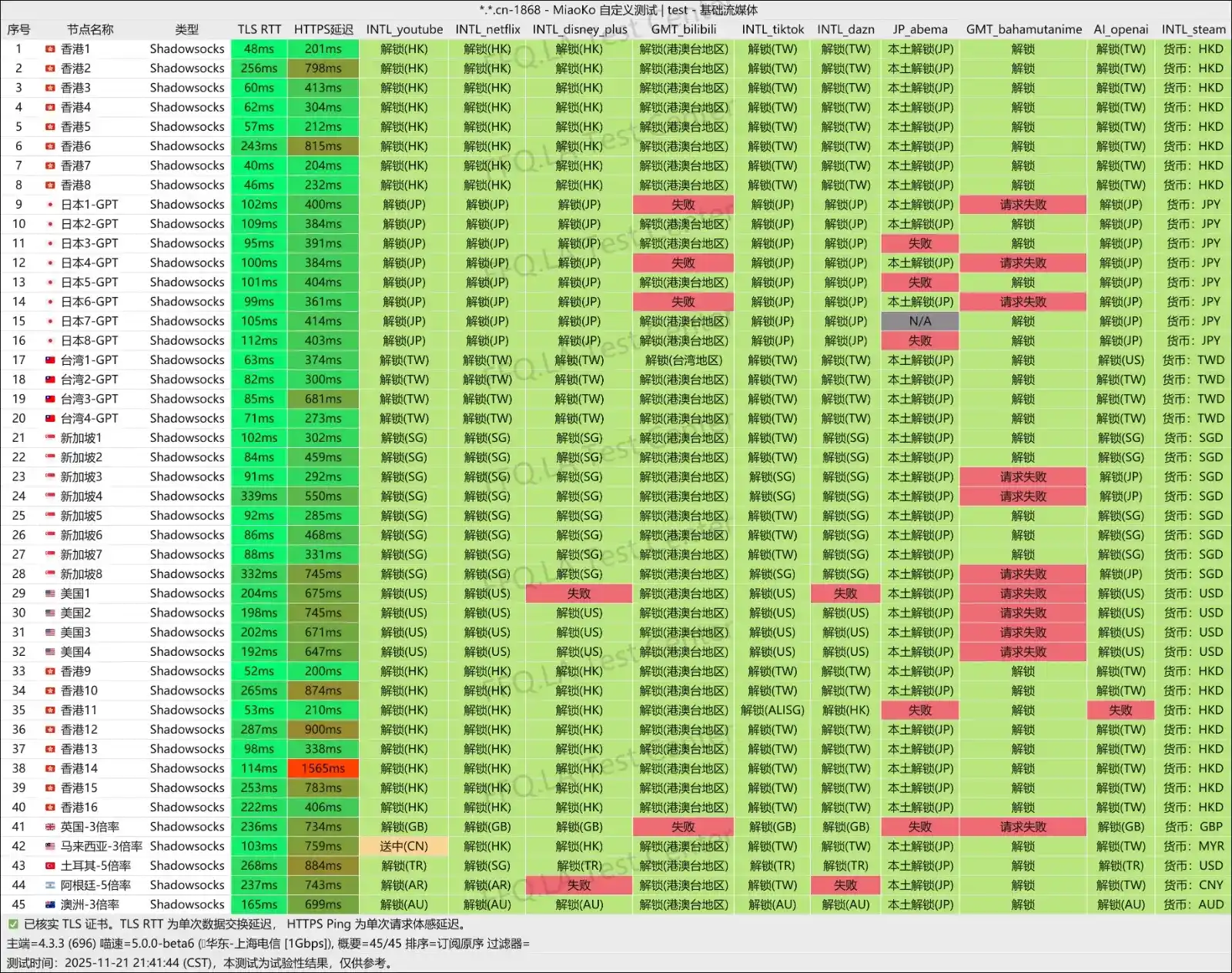Click the green checkmark for 已核实 TLS 证书
This screenshot has width=1232, height=973.
click(13, 925)
